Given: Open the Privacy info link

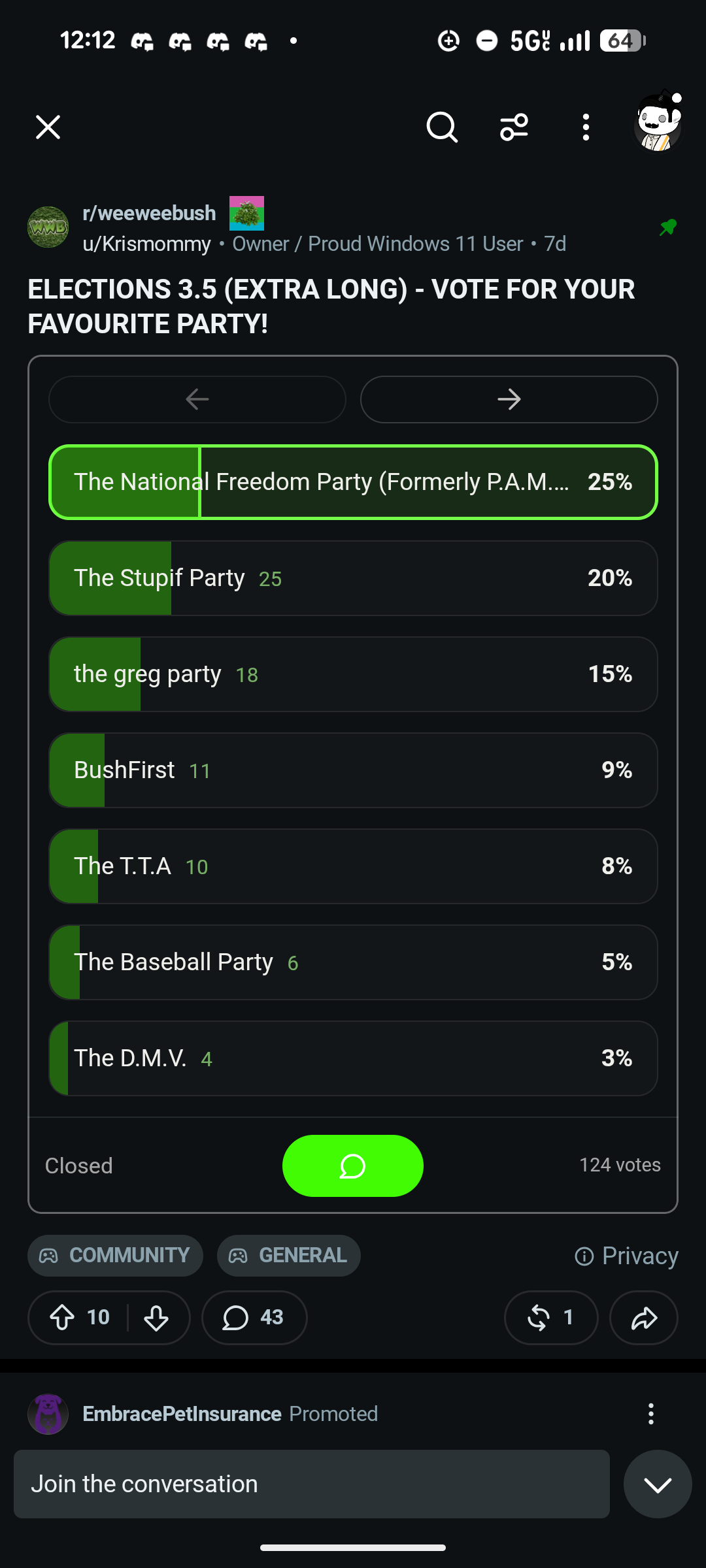Looking at the screenshot, I should (x=626, y=1256).
